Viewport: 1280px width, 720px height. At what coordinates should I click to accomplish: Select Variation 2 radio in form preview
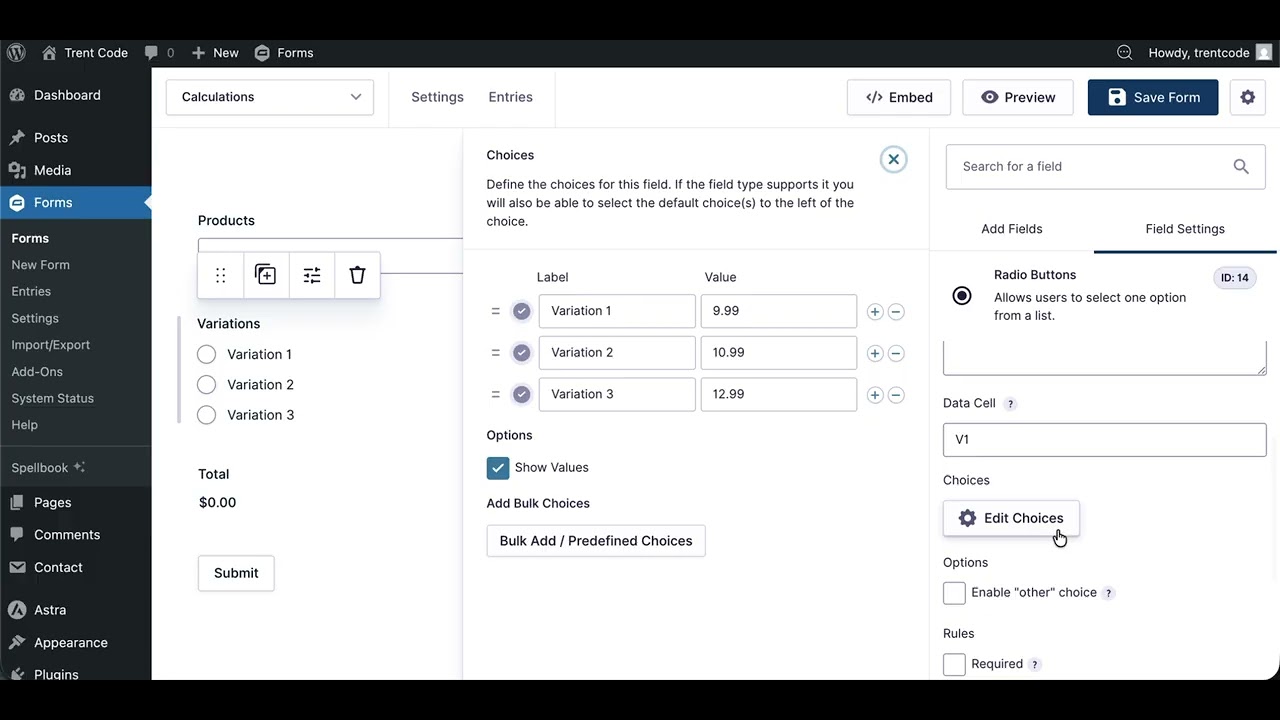coord(207,385)
